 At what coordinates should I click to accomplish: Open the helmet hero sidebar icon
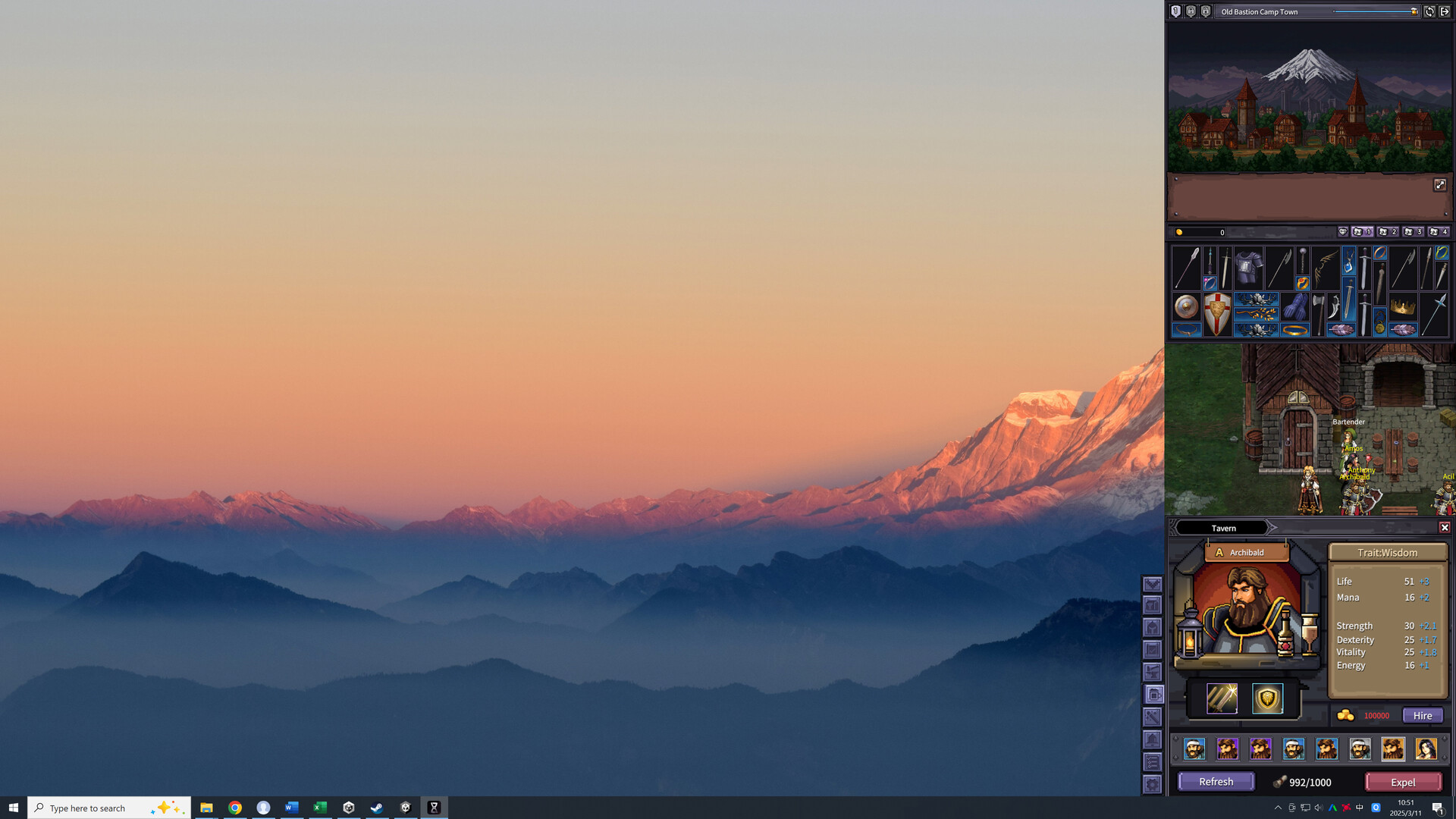click(x=1153, y=628)
